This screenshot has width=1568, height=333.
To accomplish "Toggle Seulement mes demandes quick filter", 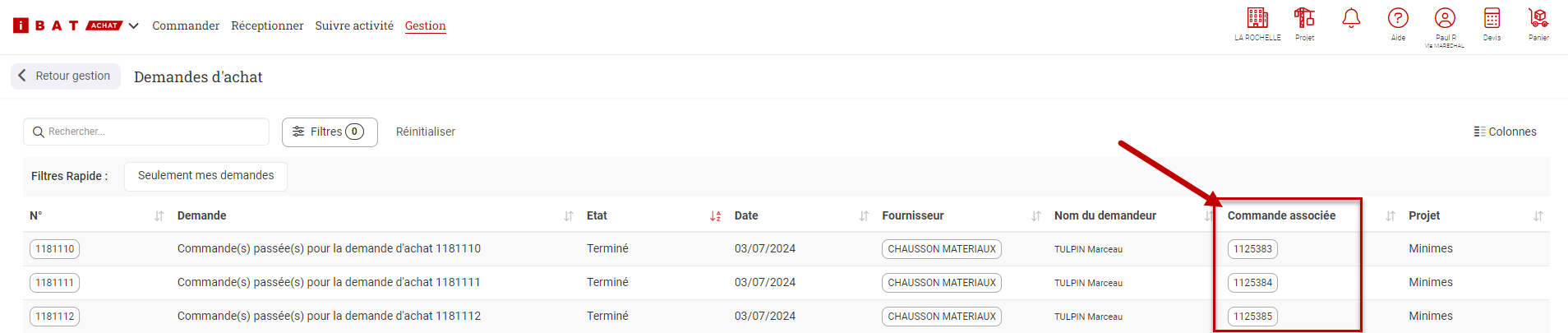I will click(x=205, y=176).
